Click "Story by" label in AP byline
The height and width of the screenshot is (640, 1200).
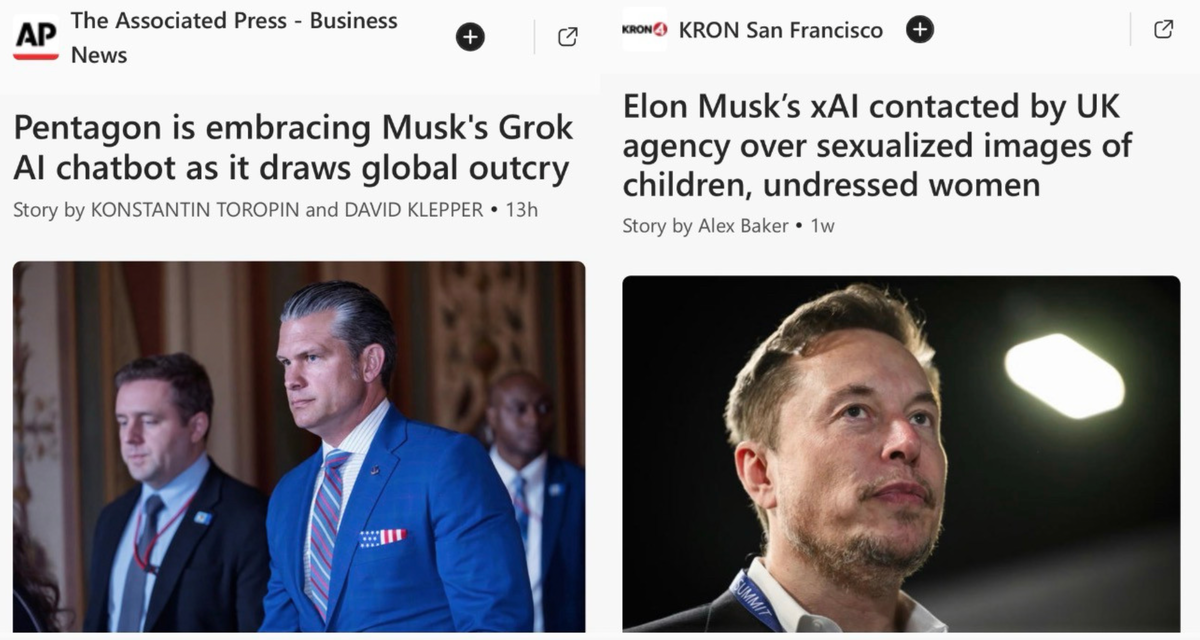coord(49,211)
